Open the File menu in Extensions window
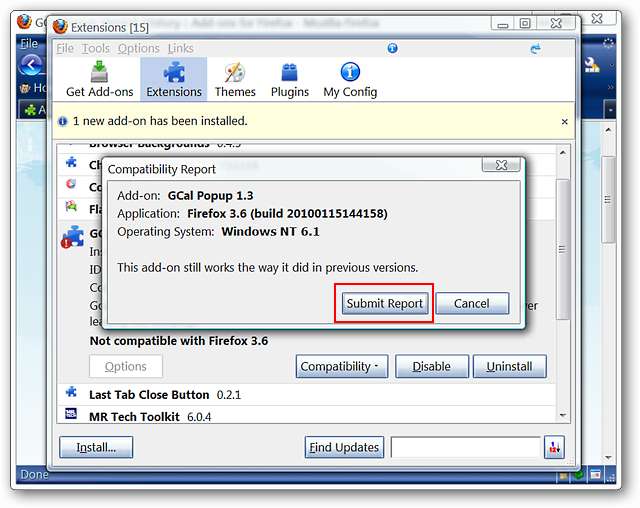This screenshot has width=640, height=508. 65,49
